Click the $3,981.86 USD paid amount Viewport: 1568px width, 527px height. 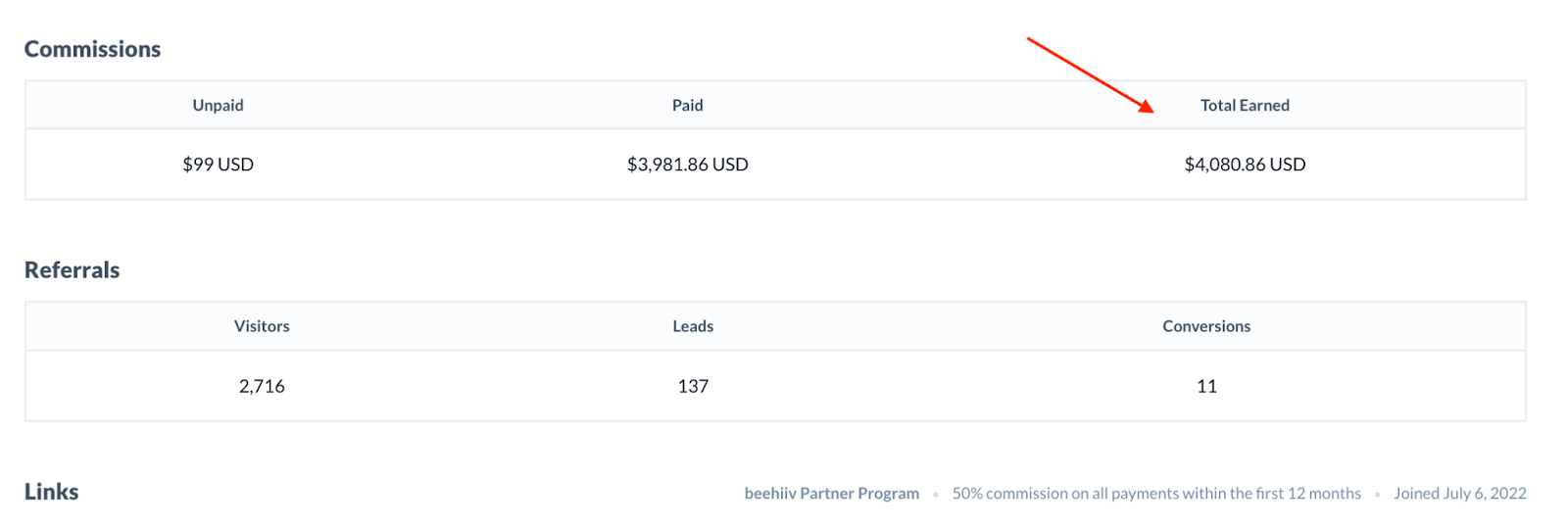pyautogui.click(x=687, y=165)
